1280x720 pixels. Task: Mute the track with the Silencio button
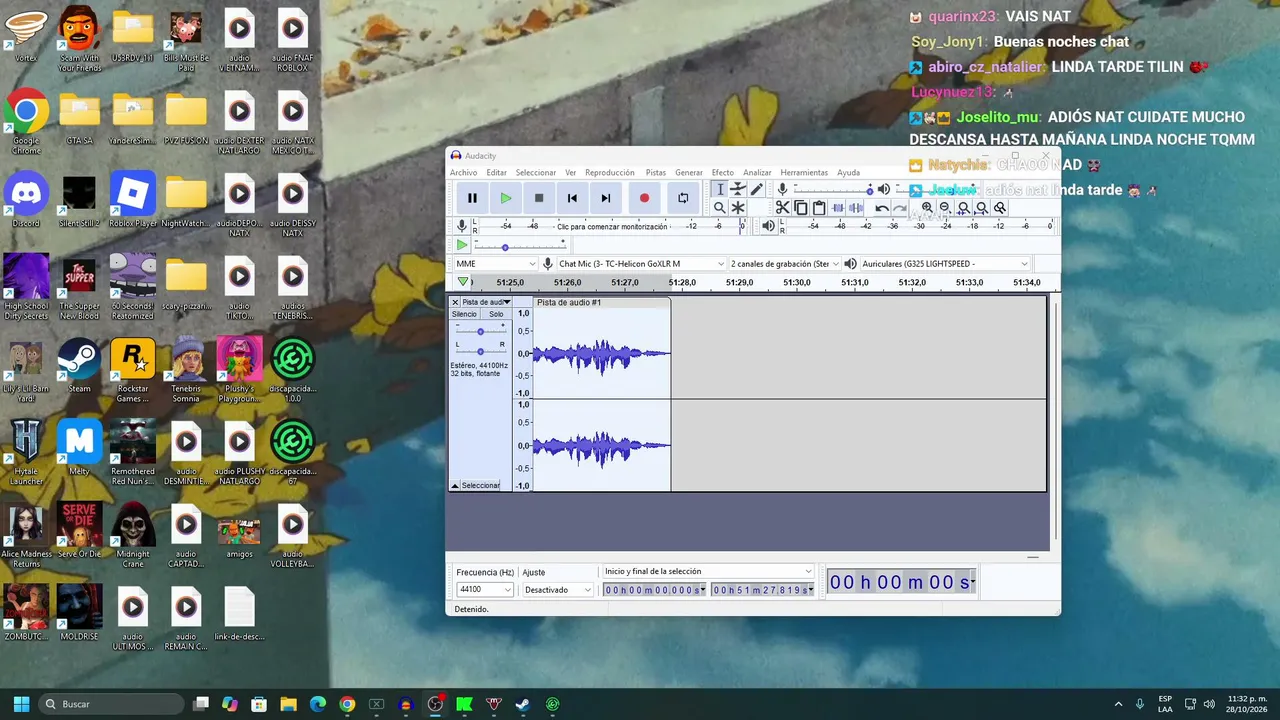[x=464, y=314]
